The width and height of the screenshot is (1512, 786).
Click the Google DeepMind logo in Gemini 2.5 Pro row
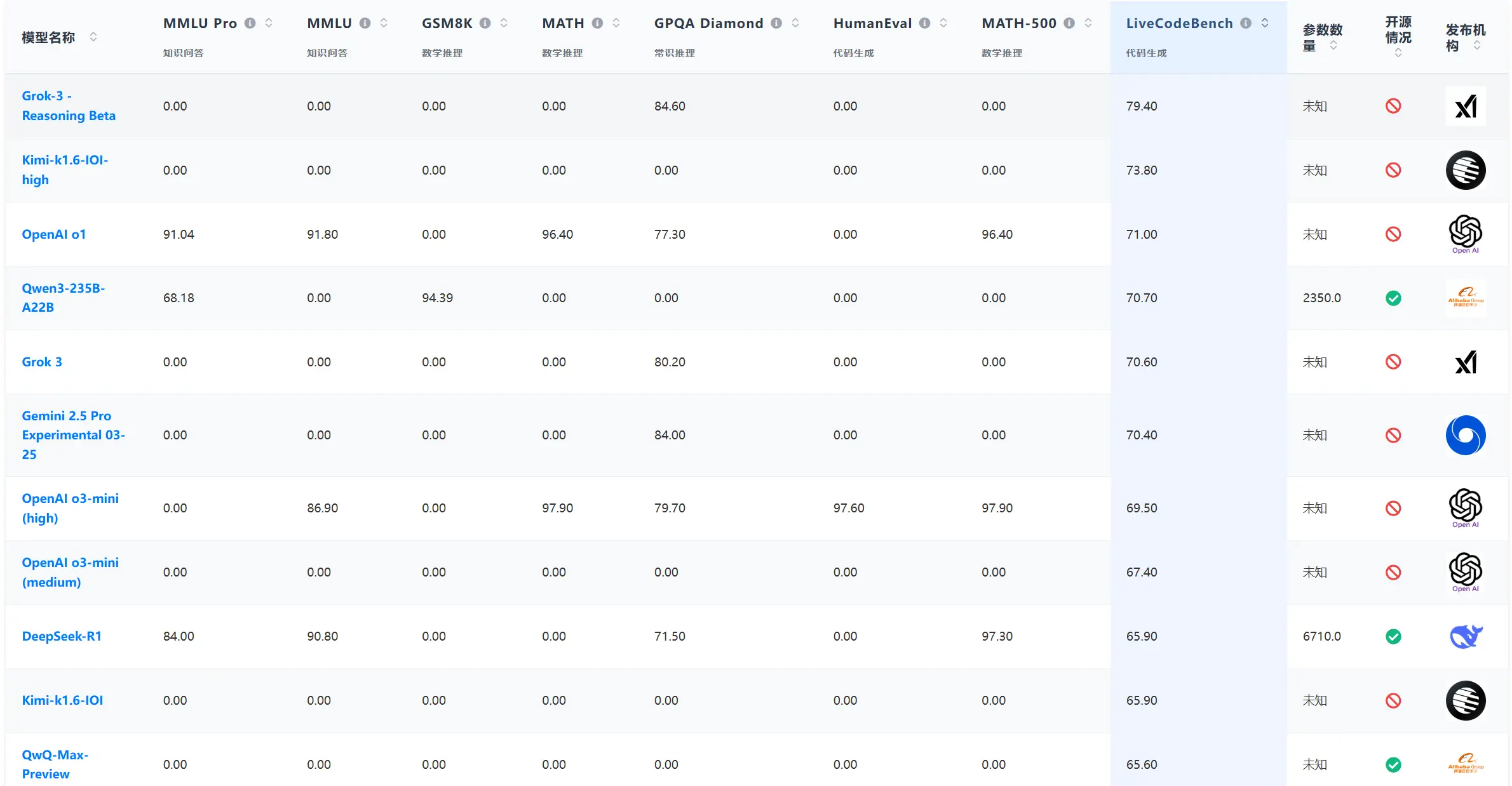tap(1466, 435)
